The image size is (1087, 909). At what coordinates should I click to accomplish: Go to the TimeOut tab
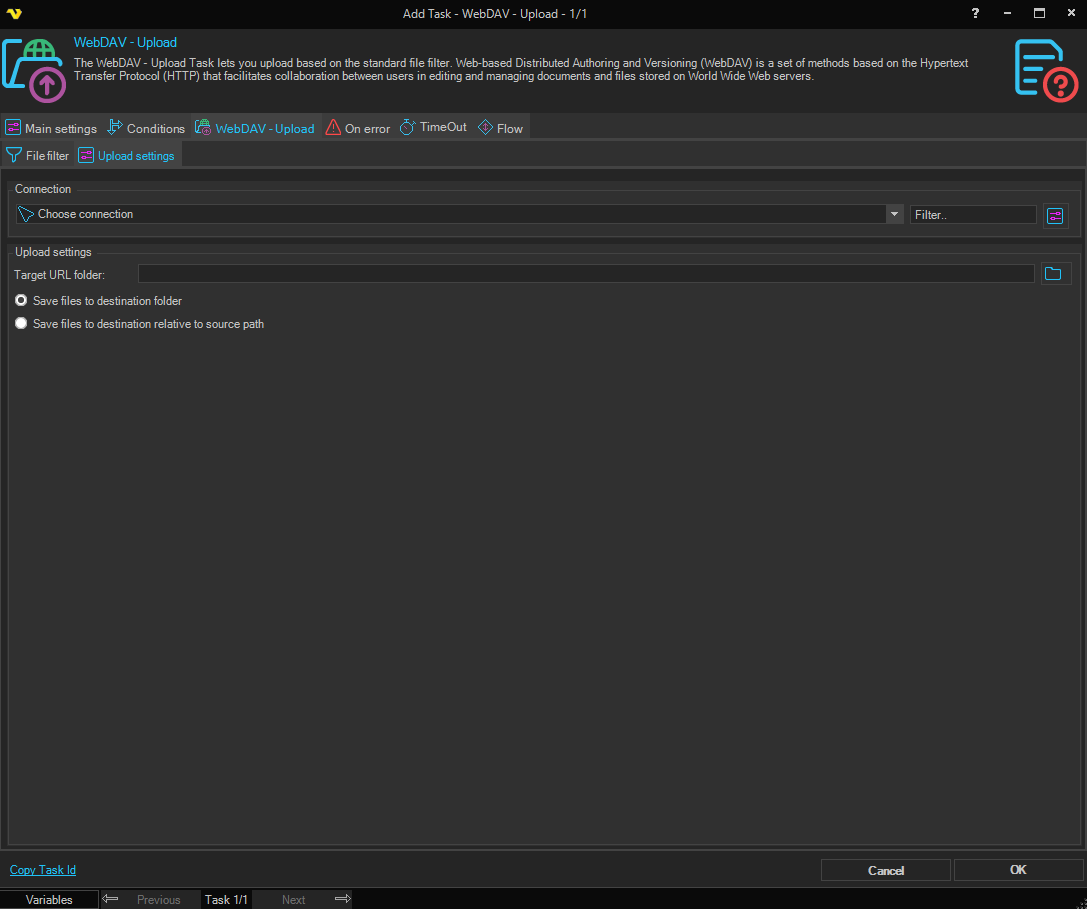tap(433, 128)
